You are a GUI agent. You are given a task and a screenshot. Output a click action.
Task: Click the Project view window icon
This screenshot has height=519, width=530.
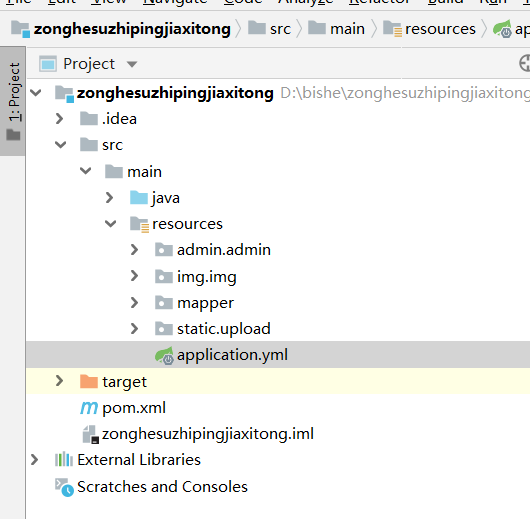click(48, 64)
